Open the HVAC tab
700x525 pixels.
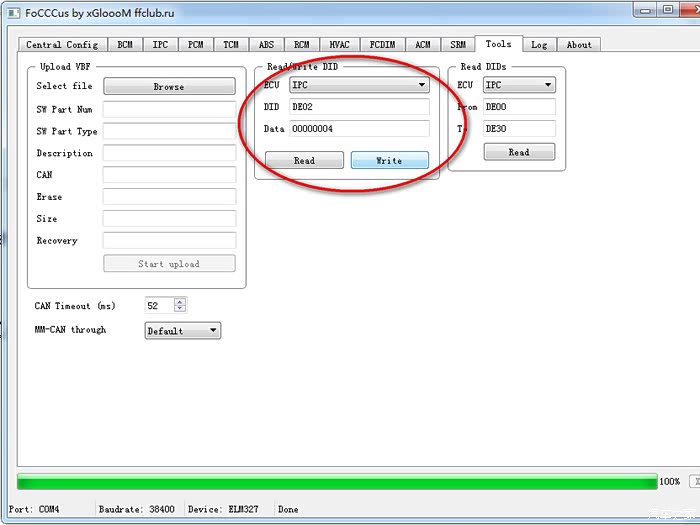point(339,45)
